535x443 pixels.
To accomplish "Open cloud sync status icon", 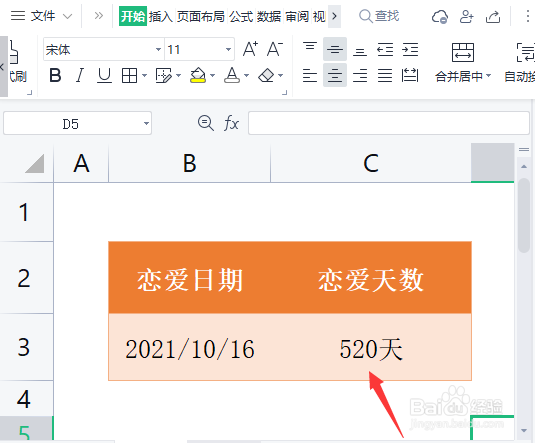I will tap(439, 16).
